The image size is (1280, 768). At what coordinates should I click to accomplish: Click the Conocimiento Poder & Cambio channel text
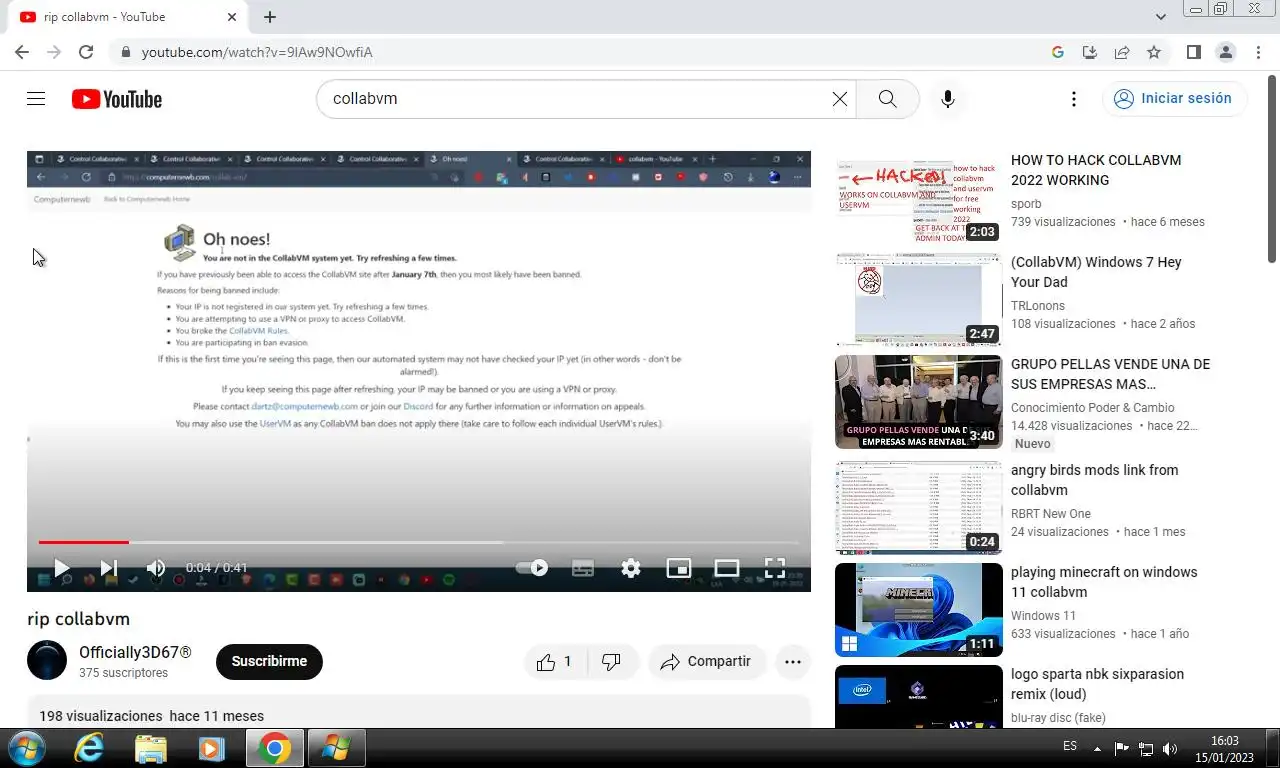click(x=1093, y=408)
